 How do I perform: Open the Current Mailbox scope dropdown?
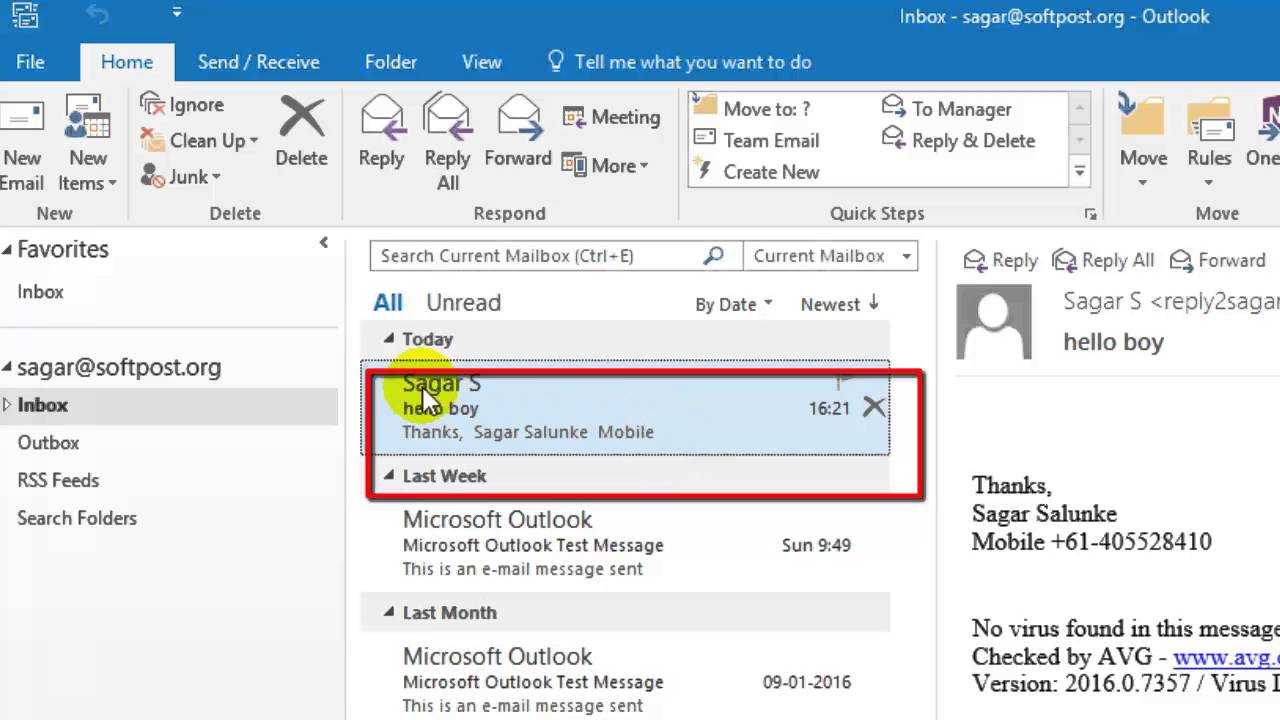tap(830, 256)
